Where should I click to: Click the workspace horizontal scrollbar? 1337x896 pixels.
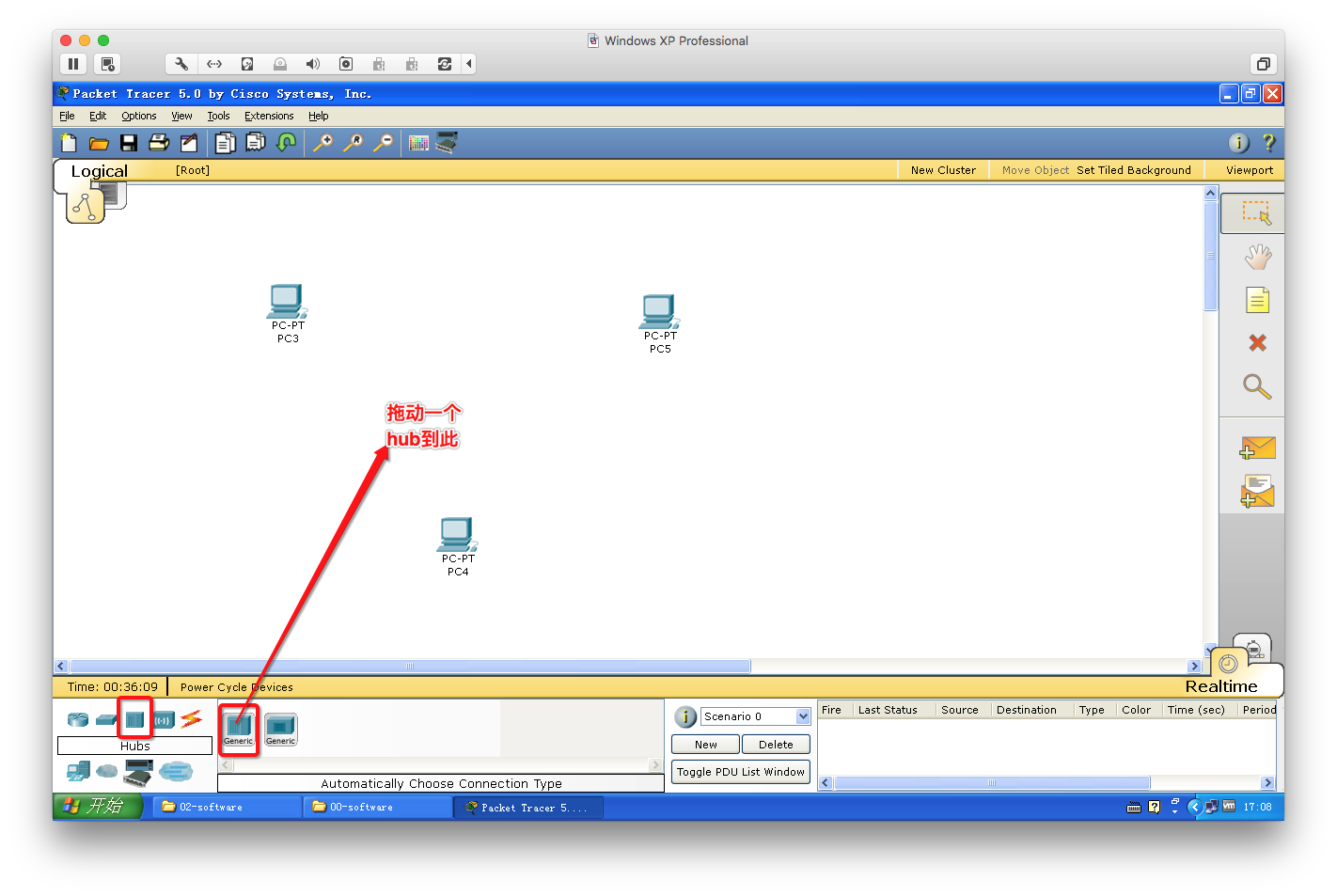coord(410,667)
